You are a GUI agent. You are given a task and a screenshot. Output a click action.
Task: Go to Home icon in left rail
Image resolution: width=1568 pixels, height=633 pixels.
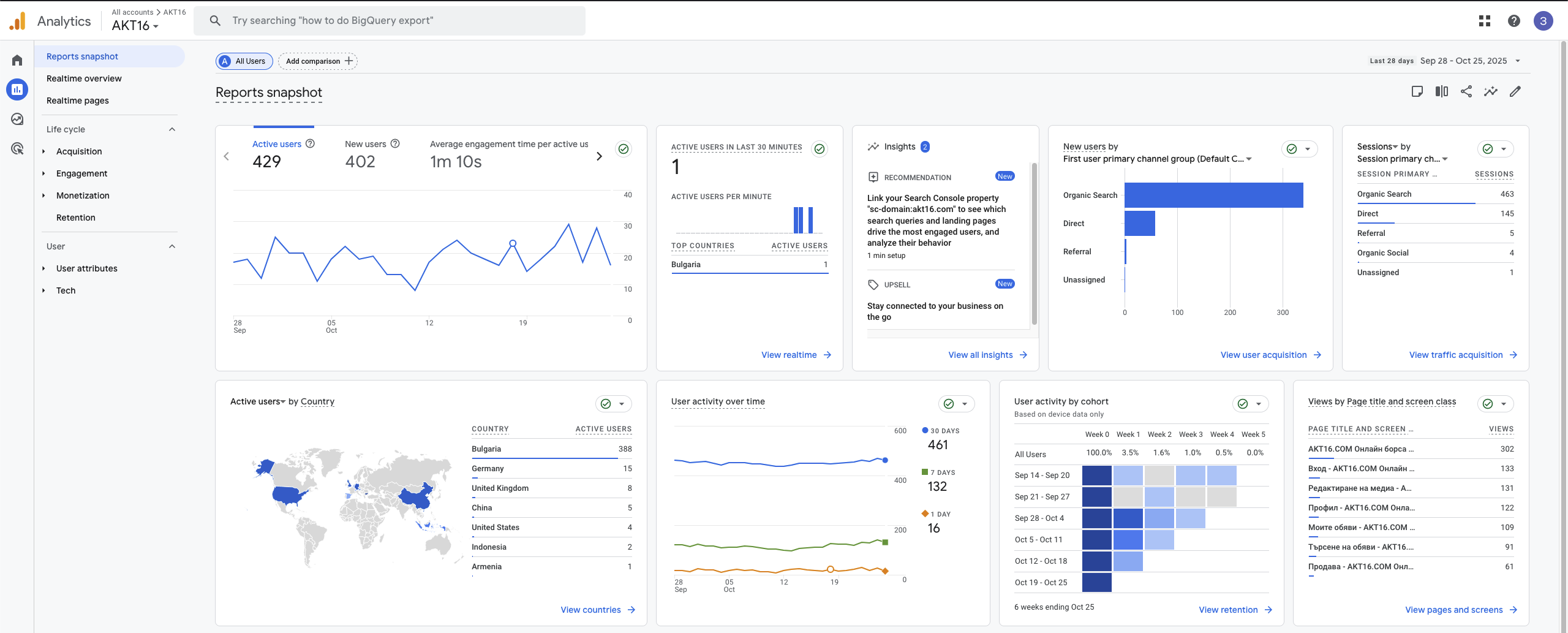click(17, 60)
